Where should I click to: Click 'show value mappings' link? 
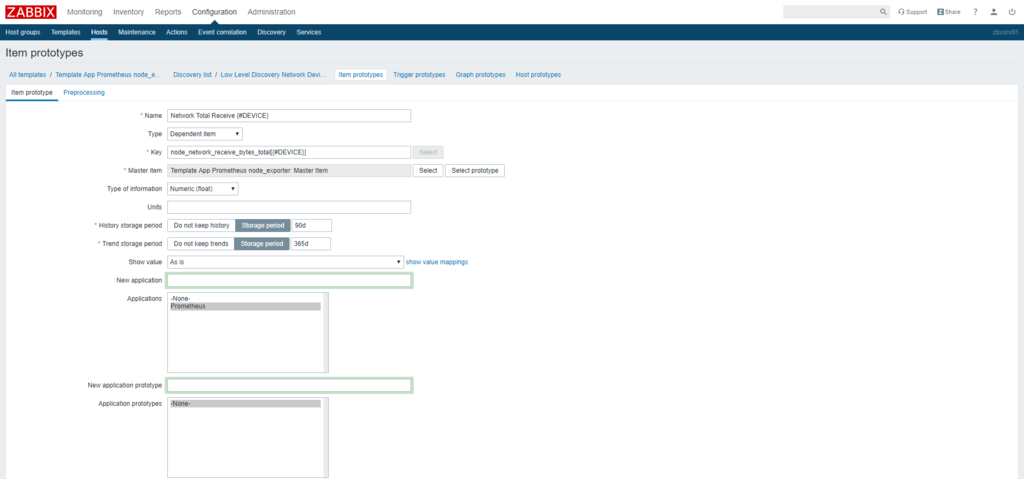[437, 262]
